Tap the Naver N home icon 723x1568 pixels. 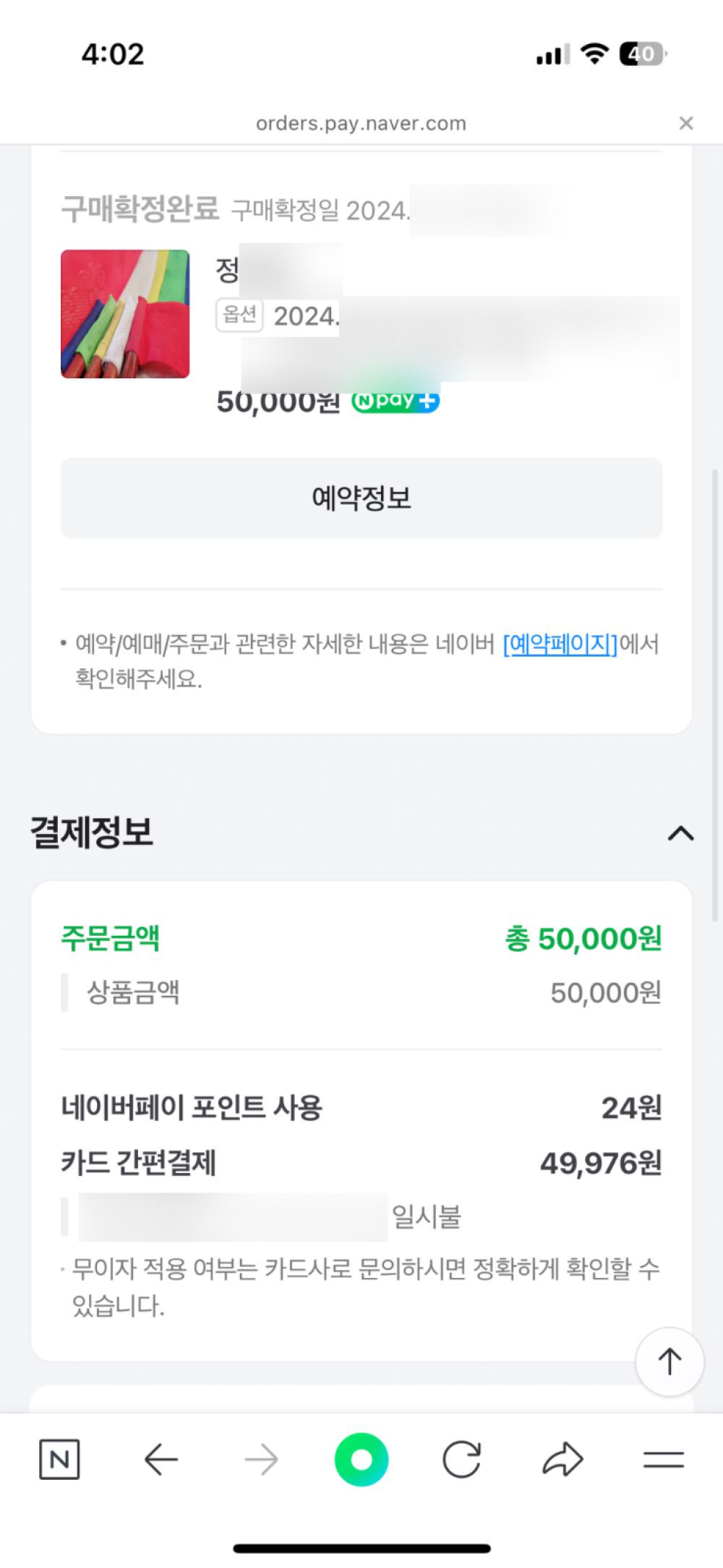[59, 1460]
